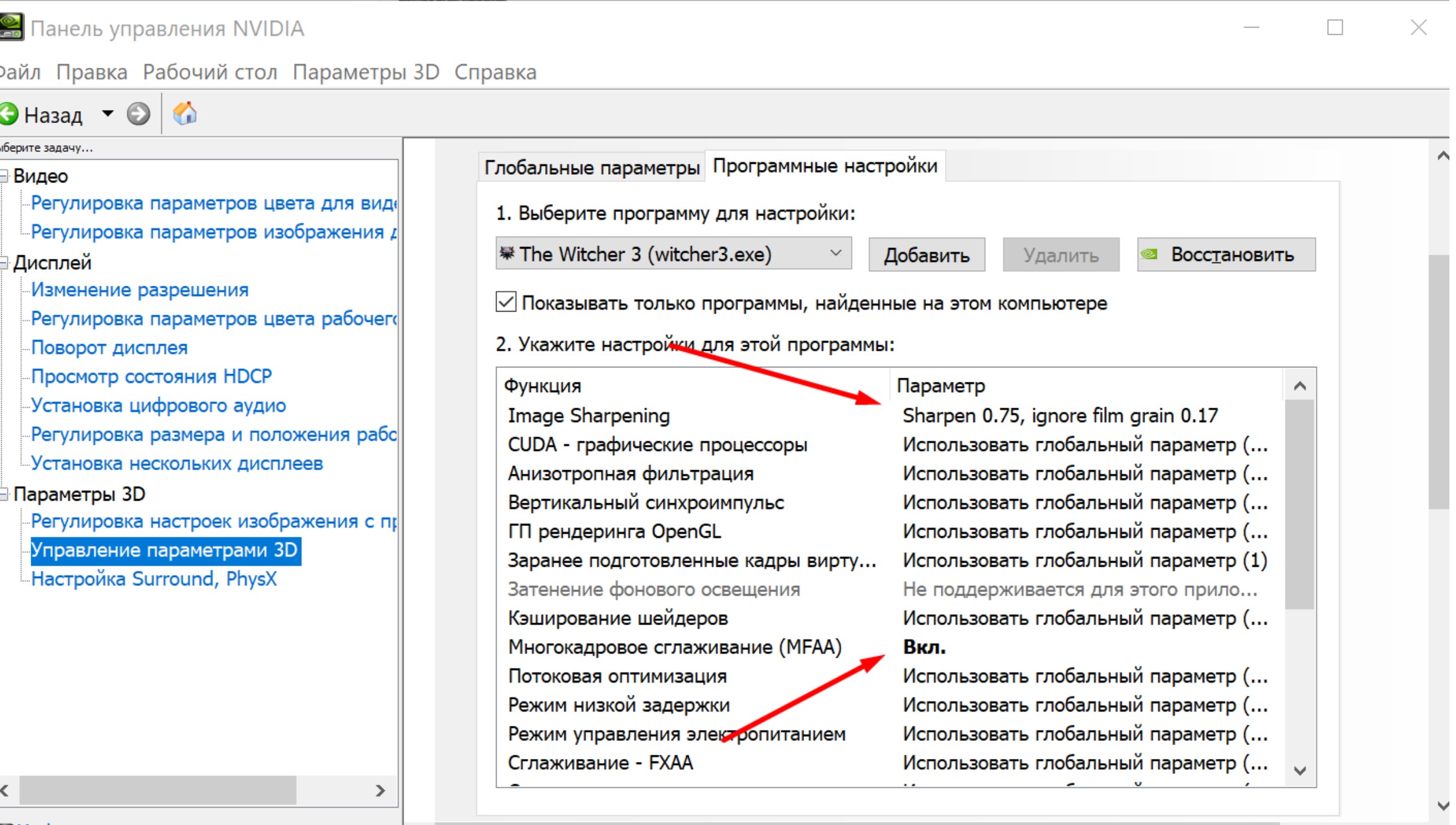Click the settings list scroll down arrow

(x=1300, y=770)
